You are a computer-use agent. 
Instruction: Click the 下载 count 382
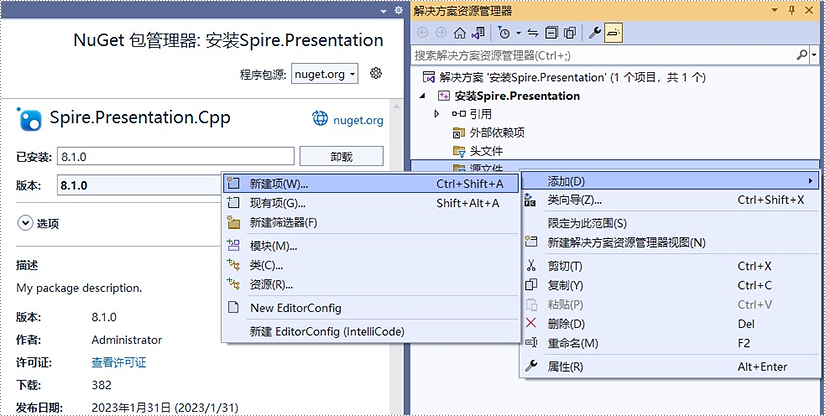pyautogui.click(x=102, y=385)
